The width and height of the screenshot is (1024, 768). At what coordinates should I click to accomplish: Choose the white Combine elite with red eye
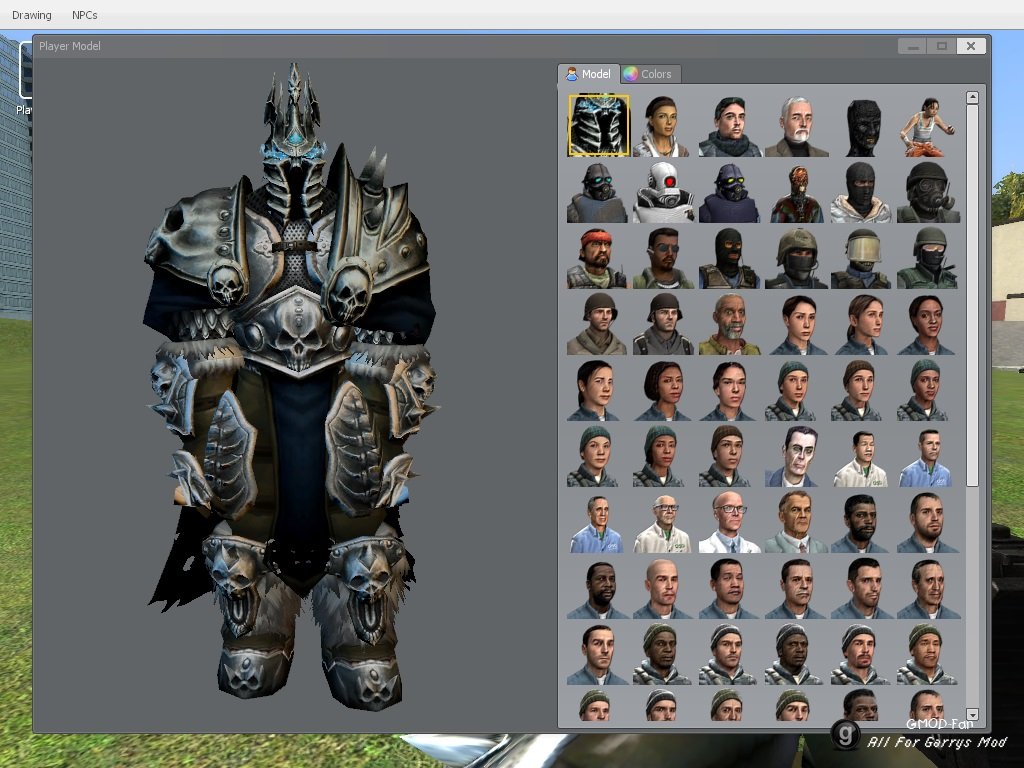click(x=664, y=191)
